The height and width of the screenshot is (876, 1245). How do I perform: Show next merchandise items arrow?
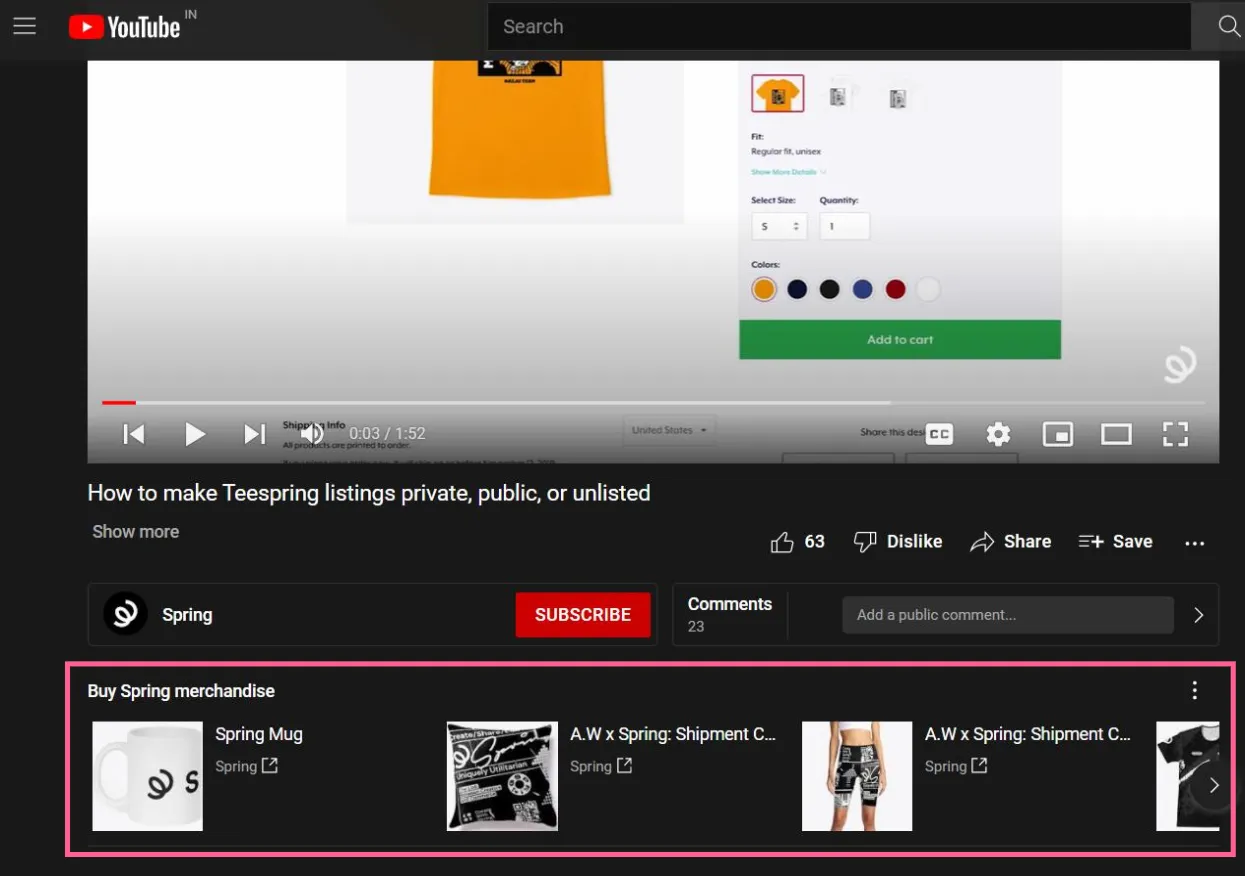1213,785
